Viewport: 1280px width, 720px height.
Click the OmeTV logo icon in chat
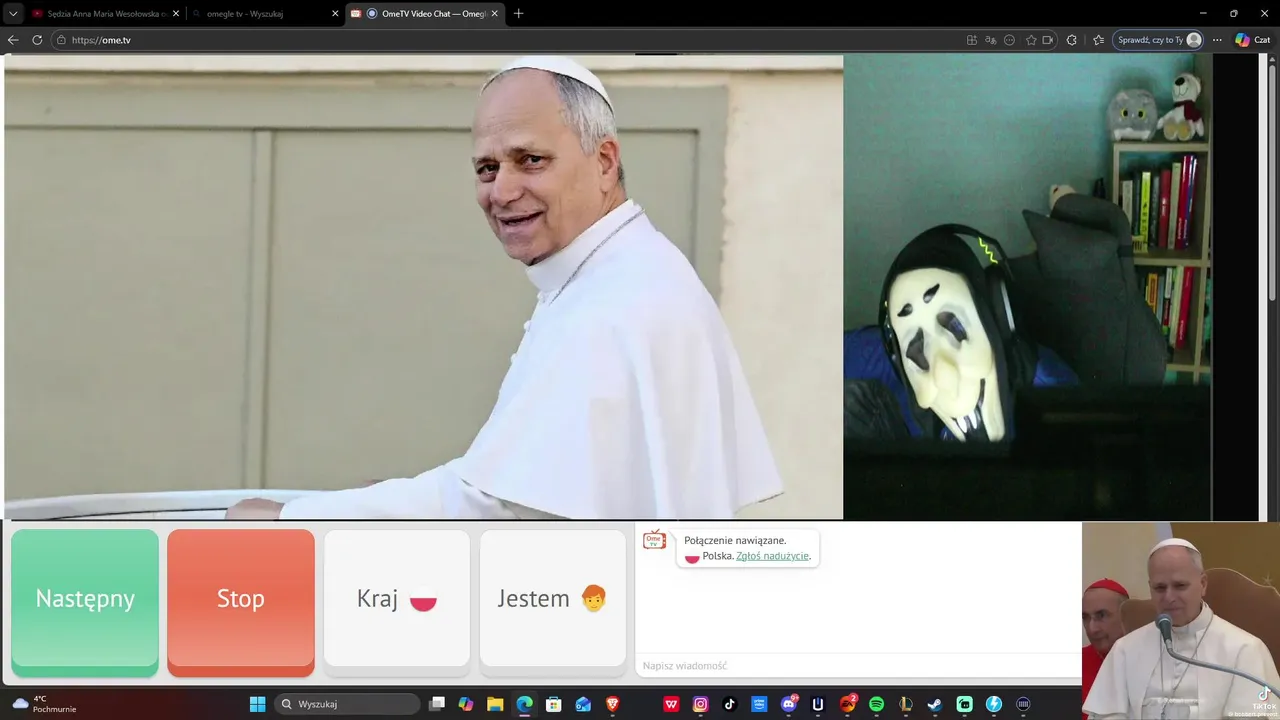point(654,540)
